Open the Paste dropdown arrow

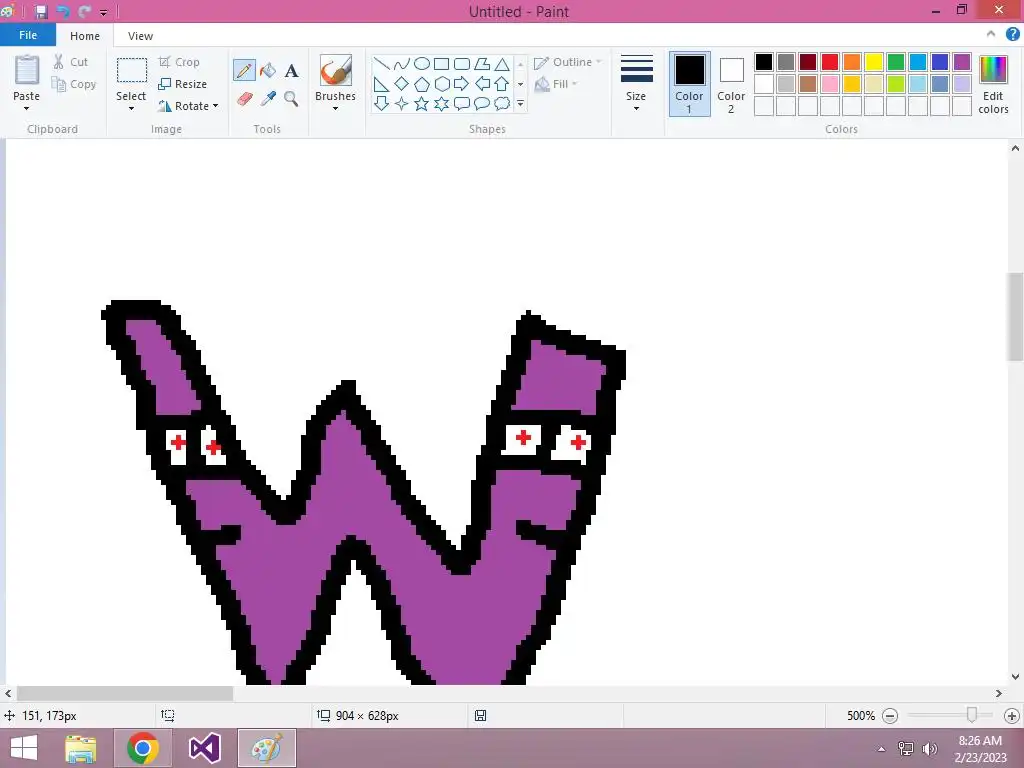point(27,108)
